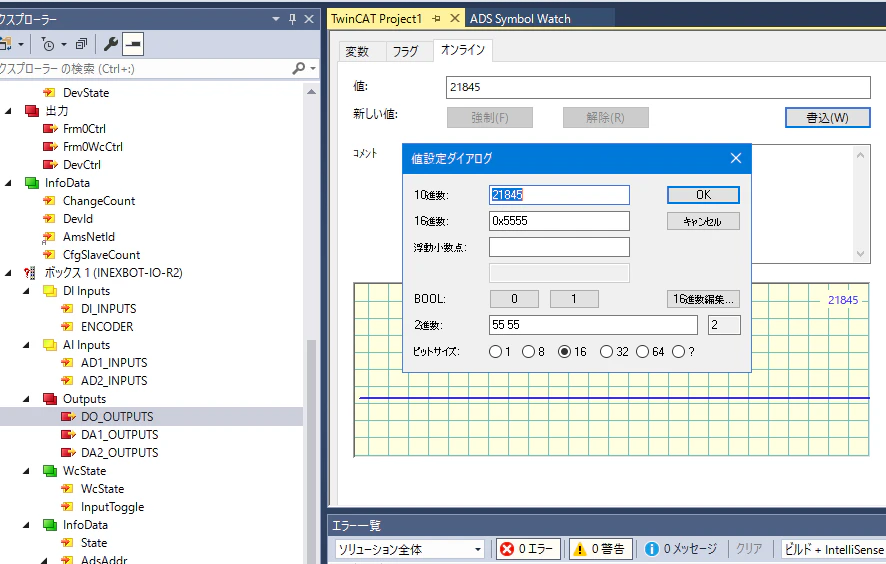The width and height of the screenshot is (886, 564).
Task: Pin the TwinCAT Project1 tab
Action: pos(436,19)
